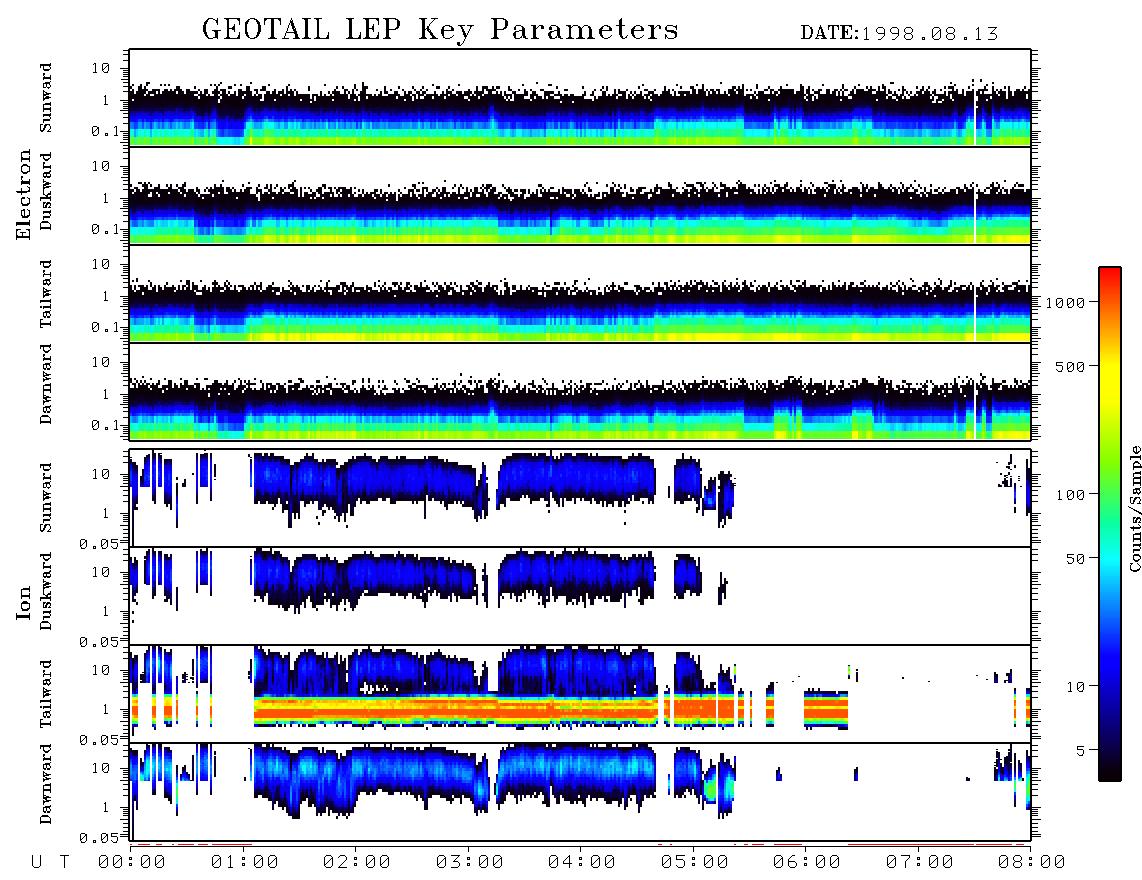Image resolution: width=1142 pixels, height=880 pixels.
Task: Click the DATE:1998.08.13 label
Action: [899, 33]
